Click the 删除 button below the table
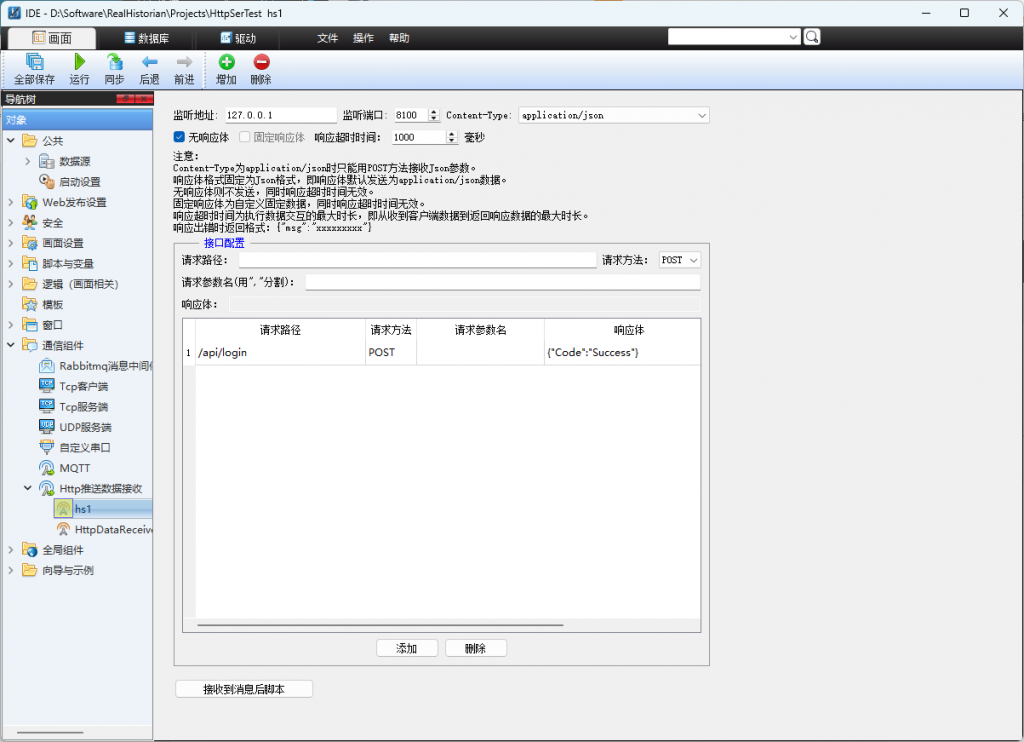This screenshot has width=1024, height=742. 476,648
